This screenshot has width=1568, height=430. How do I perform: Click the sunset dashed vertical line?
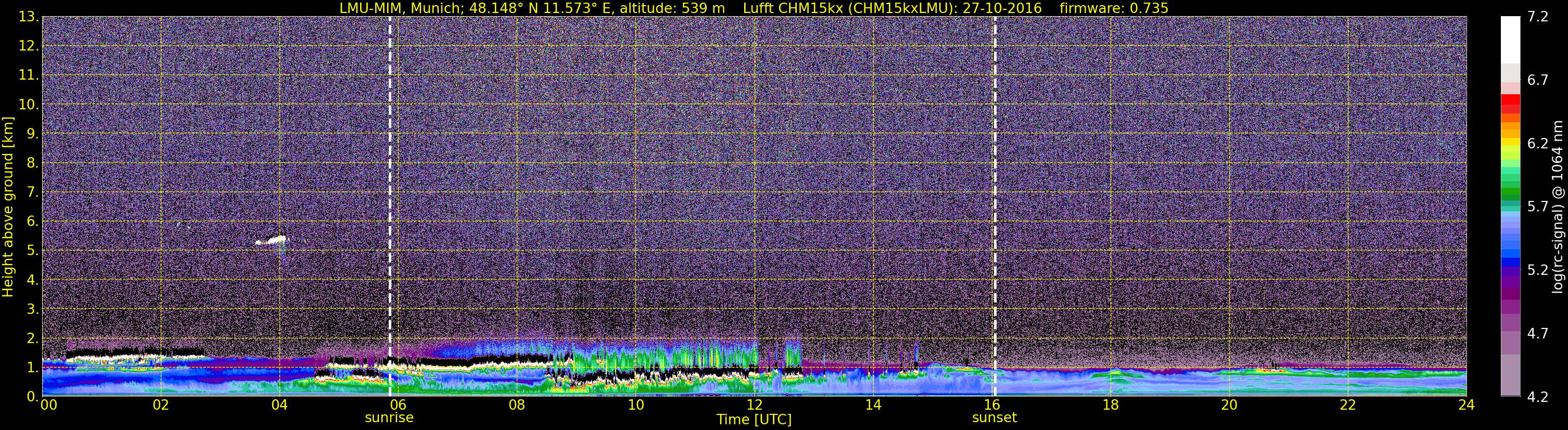pyautogui.click(x=995, y=206)
